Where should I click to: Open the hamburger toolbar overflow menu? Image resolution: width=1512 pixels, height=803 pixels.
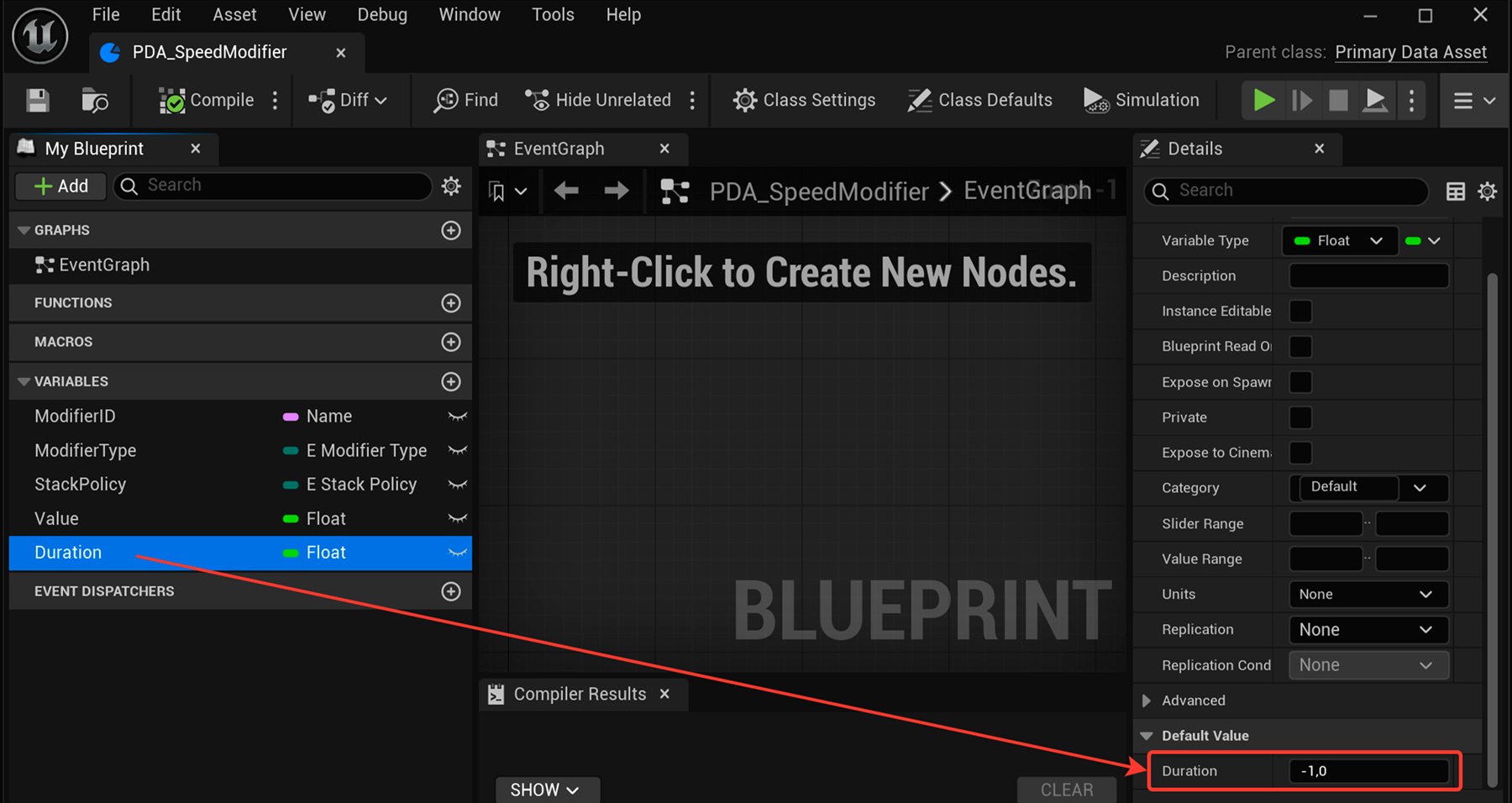pyautogui.click(x=1474, y=101)
